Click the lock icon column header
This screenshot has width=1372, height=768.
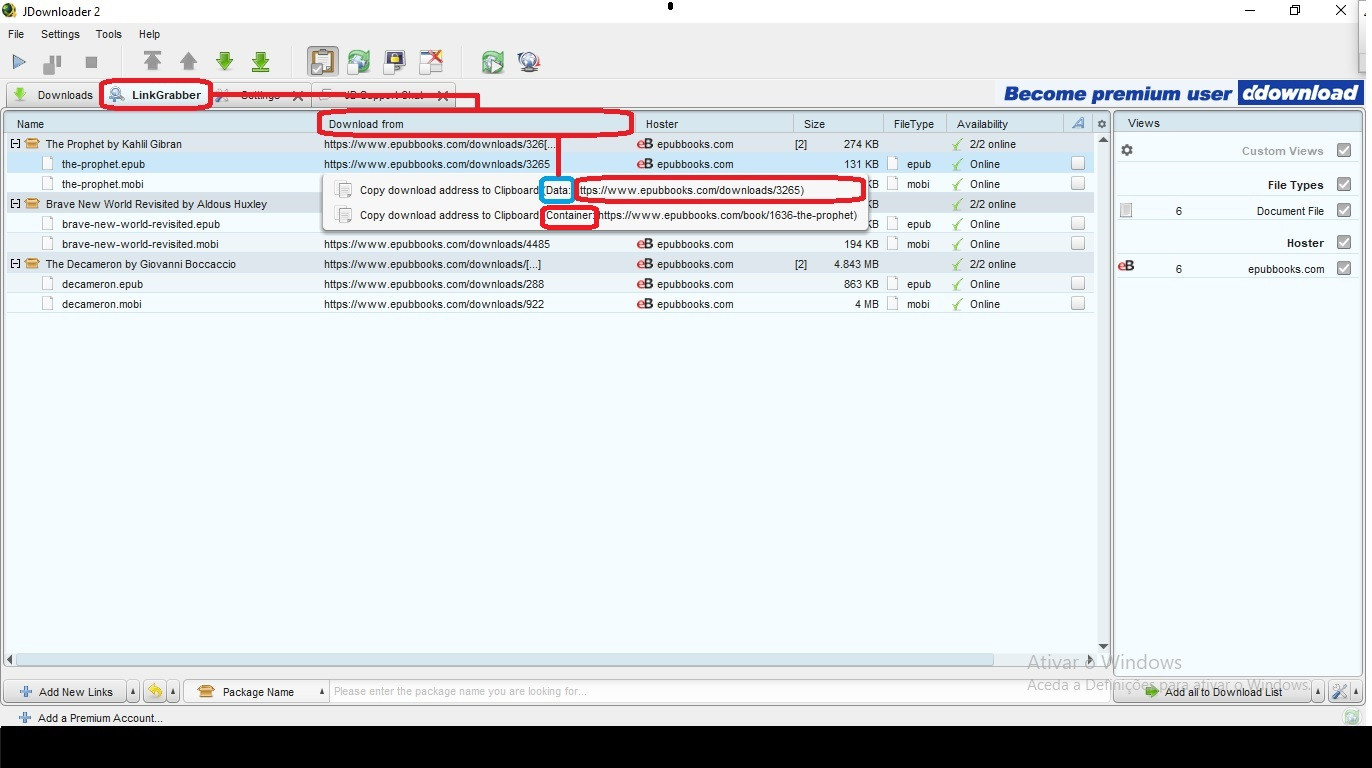click(x=1078, y=123)
